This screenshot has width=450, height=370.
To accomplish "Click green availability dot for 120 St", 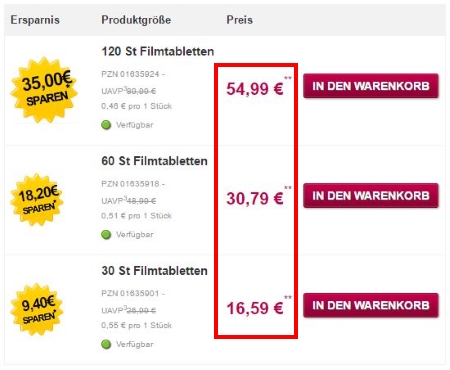I will (x=106, y=125).
